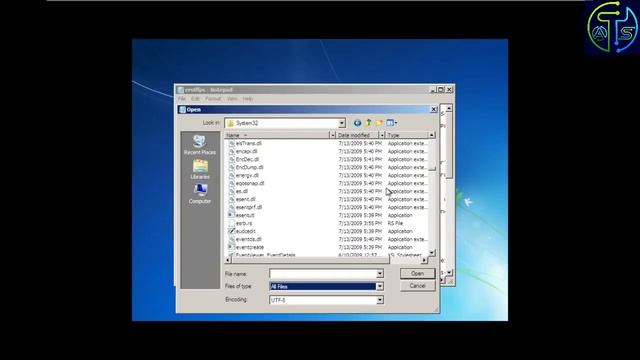
Task: Open Libraries in the places bar
Action: (200, 169)
